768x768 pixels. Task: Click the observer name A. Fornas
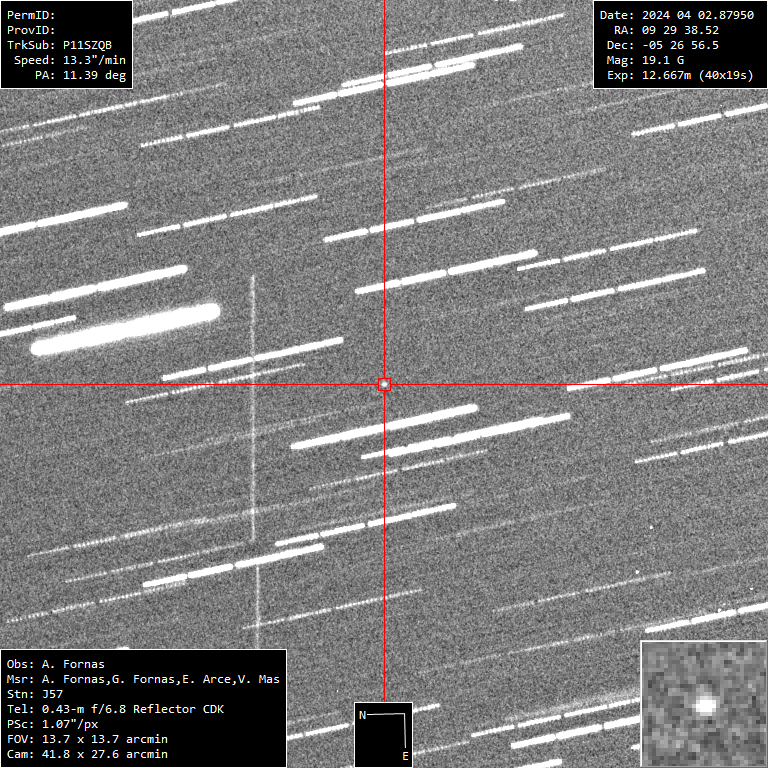[x=55, y=664]
